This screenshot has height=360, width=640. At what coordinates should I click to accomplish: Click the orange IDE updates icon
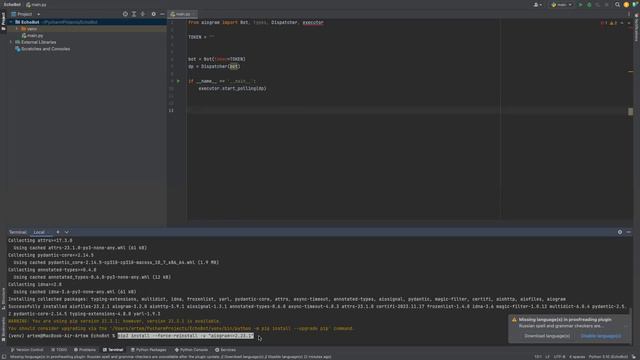pyautogui.click(x=626, y=4)
